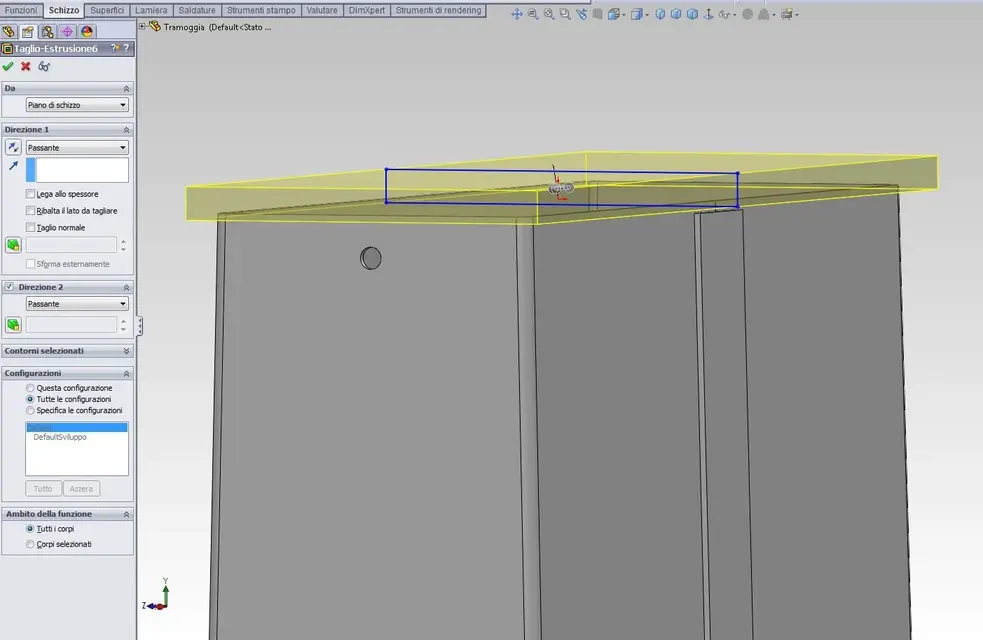This screenshot has height=640, width=983.
Task: Collapse the Da section
Action: [x=126, y=88]
